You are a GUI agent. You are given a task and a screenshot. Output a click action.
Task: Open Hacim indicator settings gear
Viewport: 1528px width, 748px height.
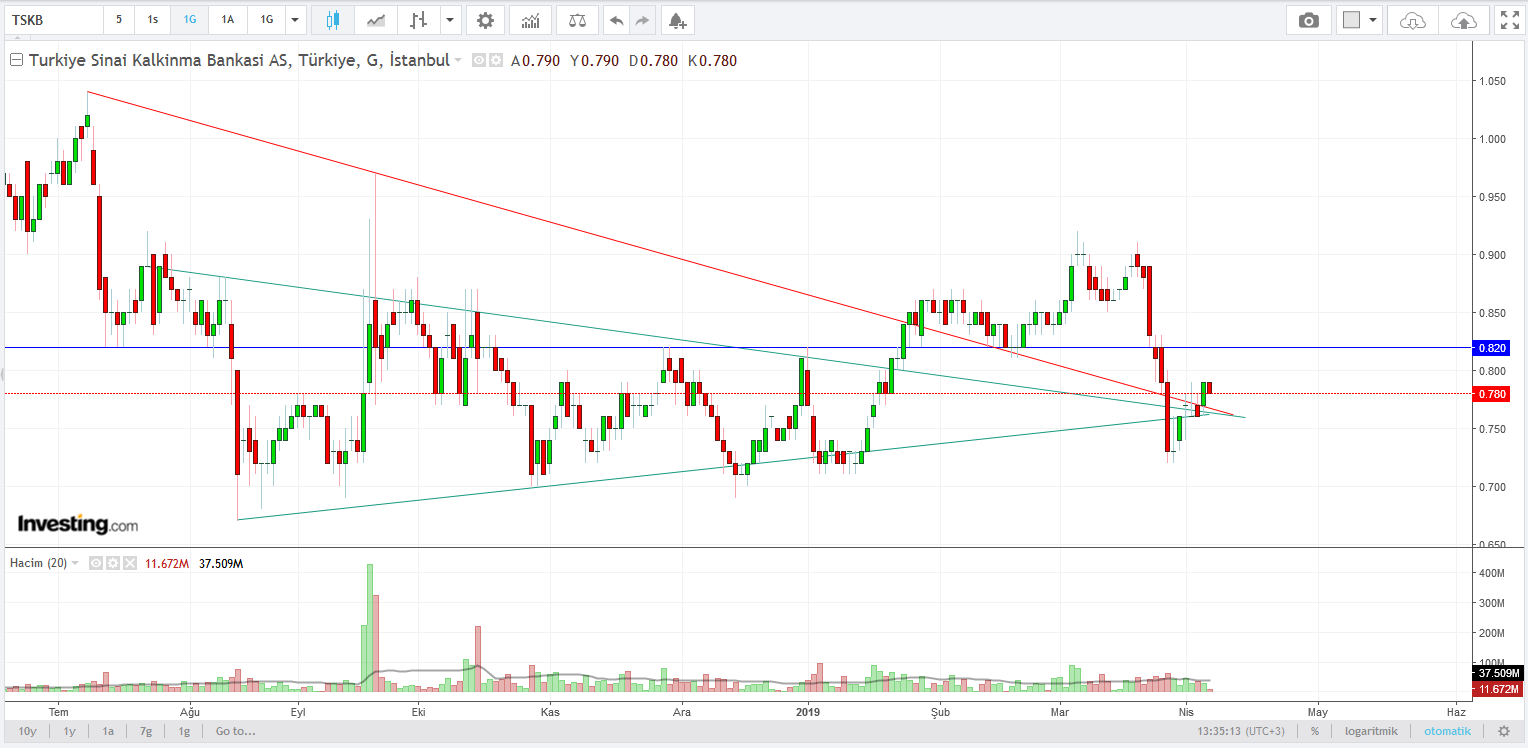coord(112,564)
